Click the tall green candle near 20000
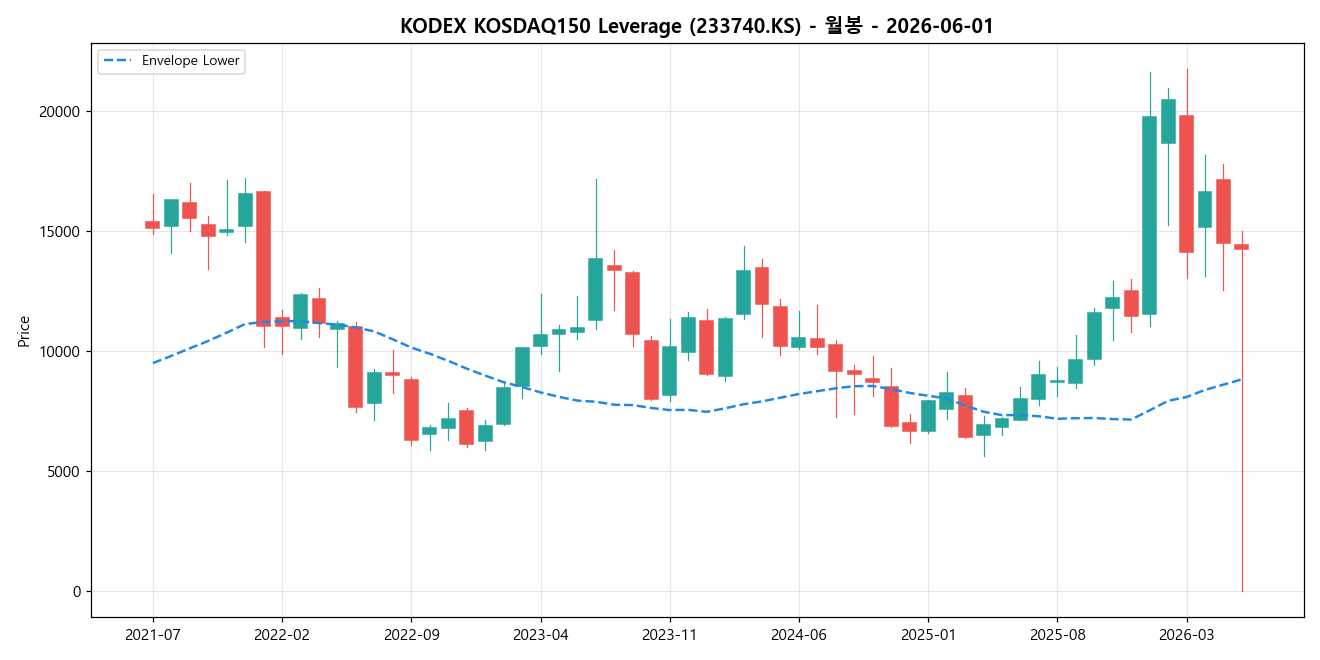Viewport: 1320px width, 660px height. [1149, 216]
